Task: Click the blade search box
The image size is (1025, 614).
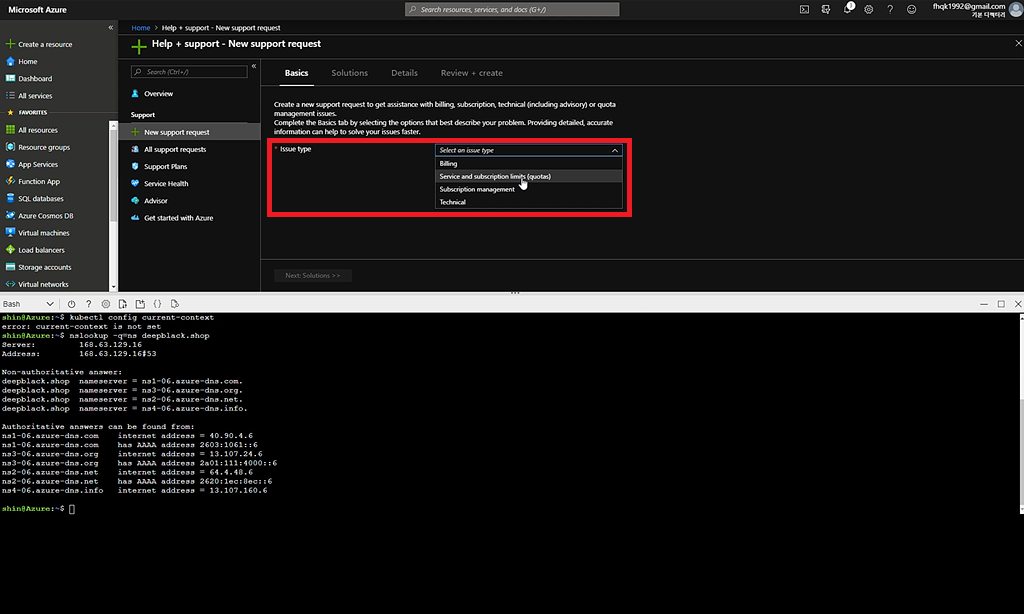Action: (x=189, y=72)
